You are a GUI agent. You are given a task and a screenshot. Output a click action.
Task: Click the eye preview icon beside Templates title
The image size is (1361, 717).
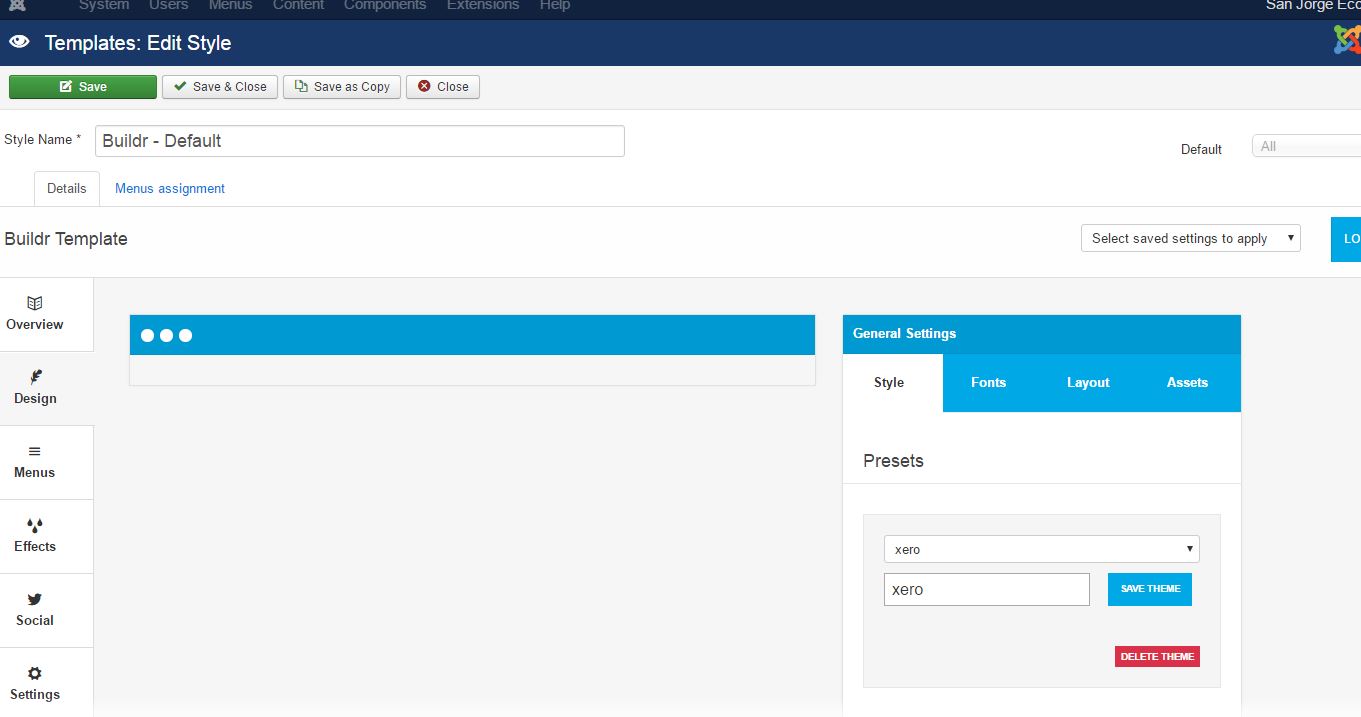click(19, 42)
